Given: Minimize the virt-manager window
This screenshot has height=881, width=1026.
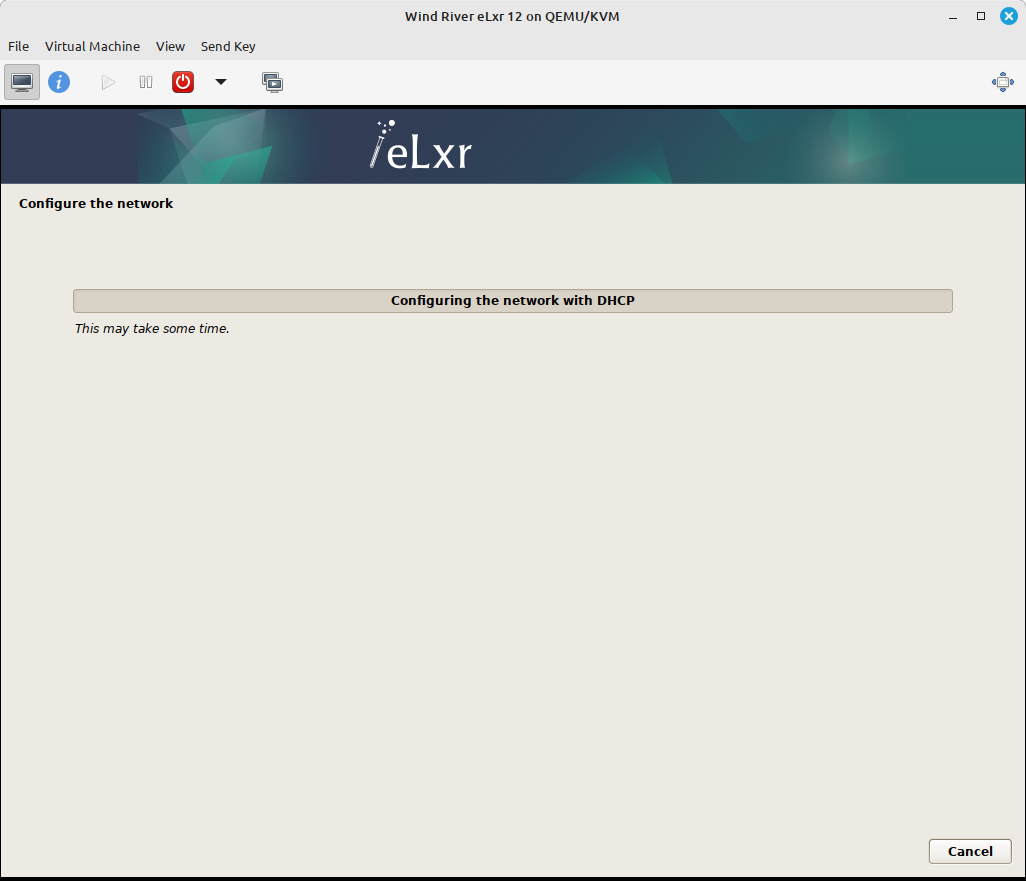Looking at the screenshot, I should tap(952, 16).
